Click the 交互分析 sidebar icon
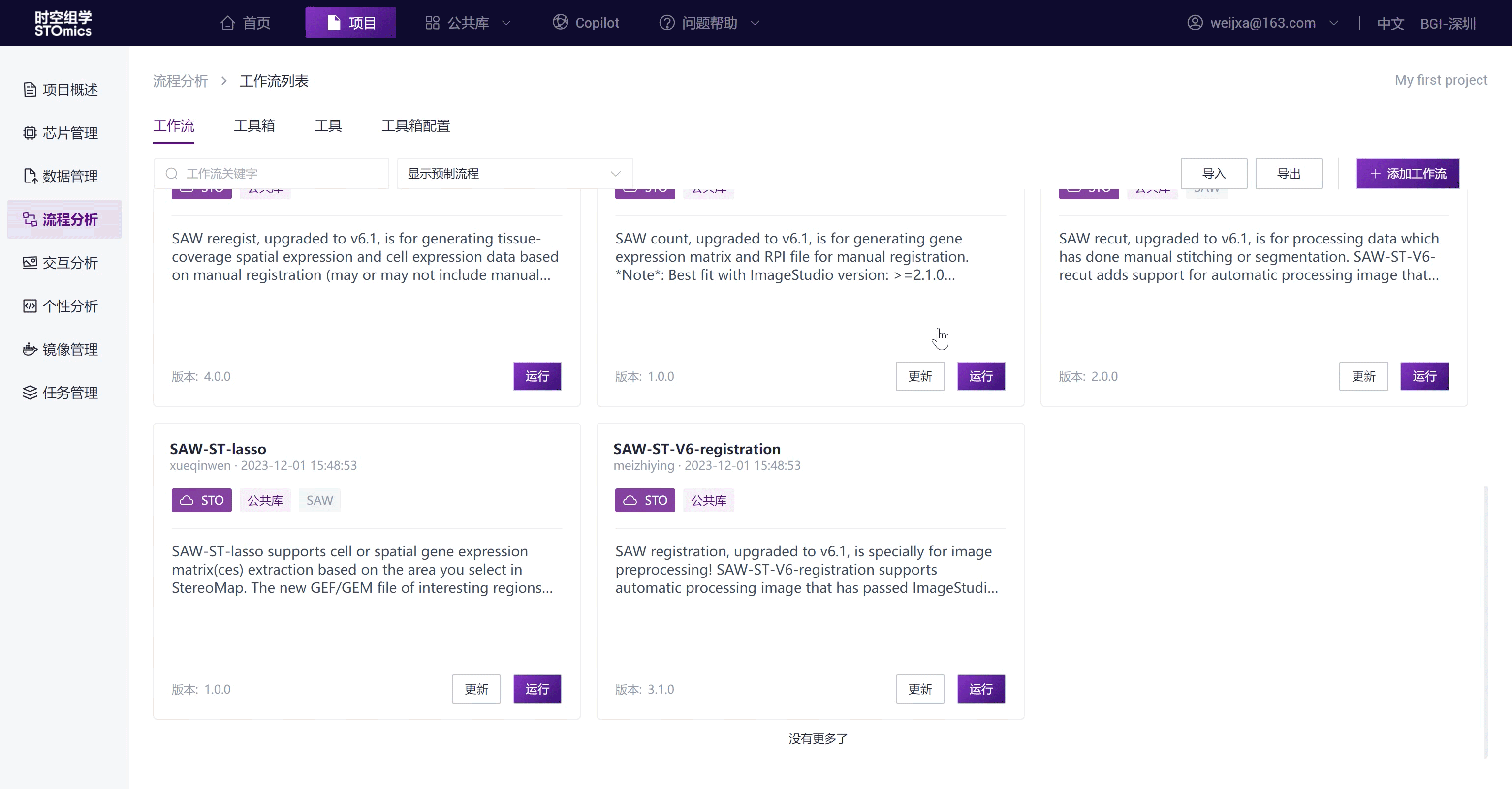This screenshot has height=789, width=1512. (30, 263)
